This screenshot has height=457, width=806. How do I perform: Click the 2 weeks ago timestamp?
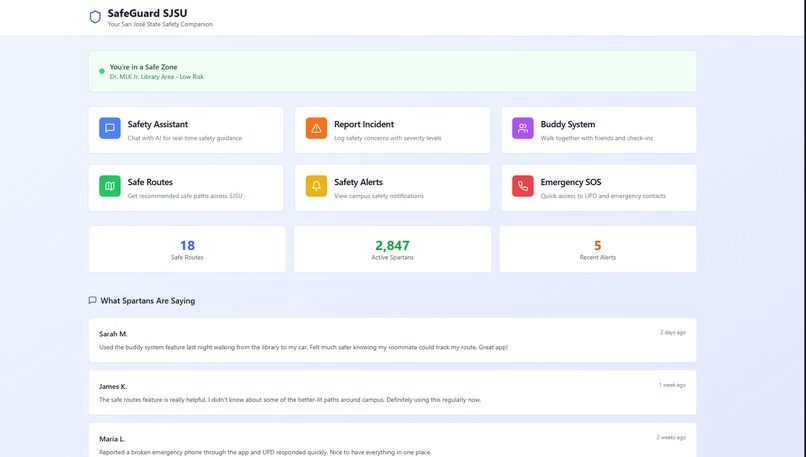click(671, 437)
